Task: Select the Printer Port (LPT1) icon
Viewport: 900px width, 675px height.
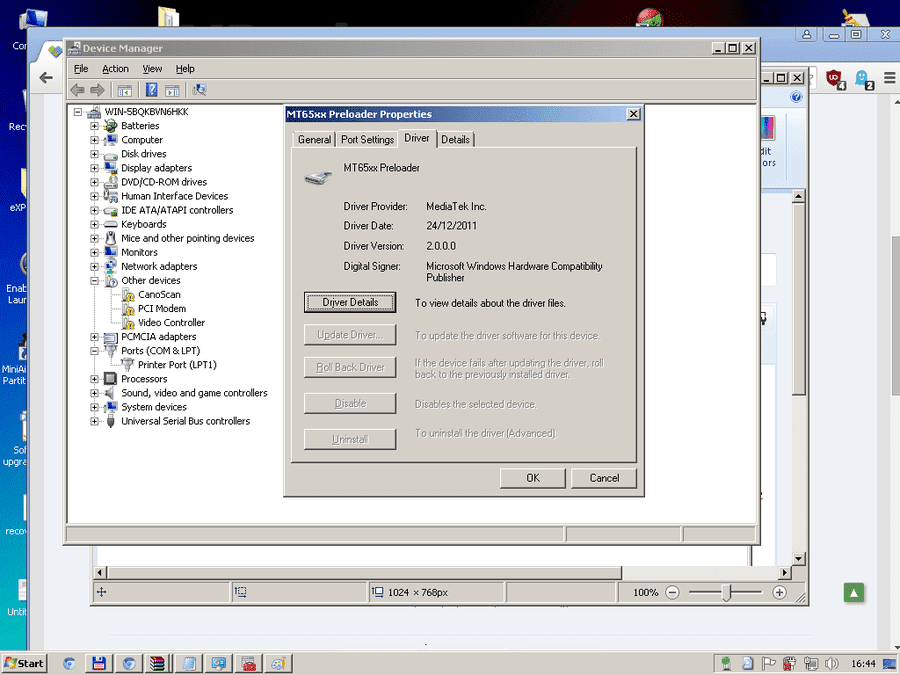Action: coord(128,365)
